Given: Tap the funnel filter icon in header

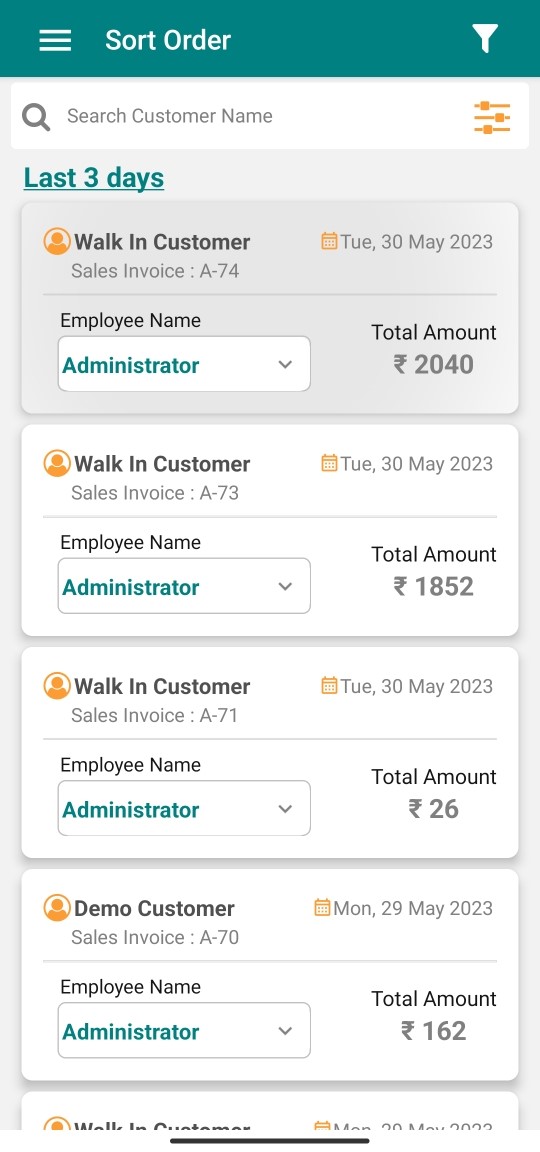Looking at the screenshot, I should pos(485,39).
